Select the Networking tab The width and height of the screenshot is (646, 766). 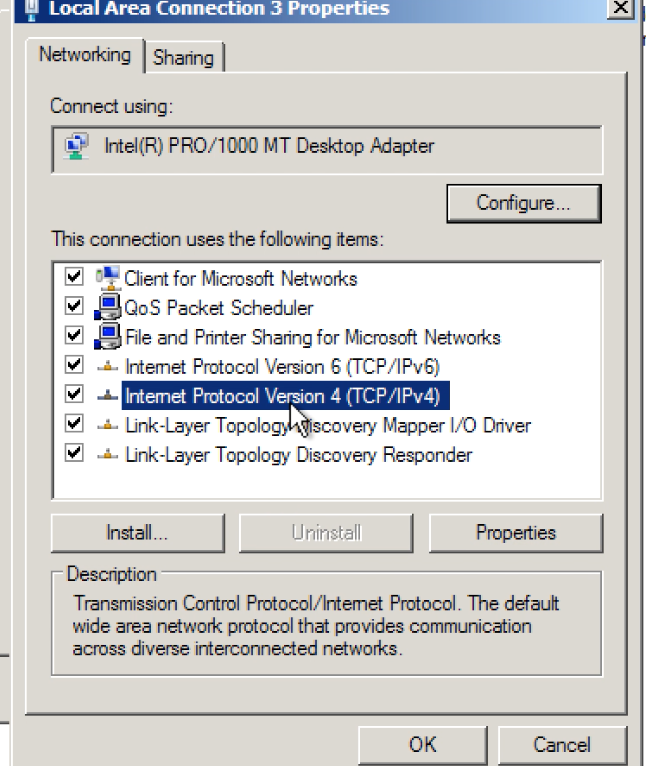(85, 55)
